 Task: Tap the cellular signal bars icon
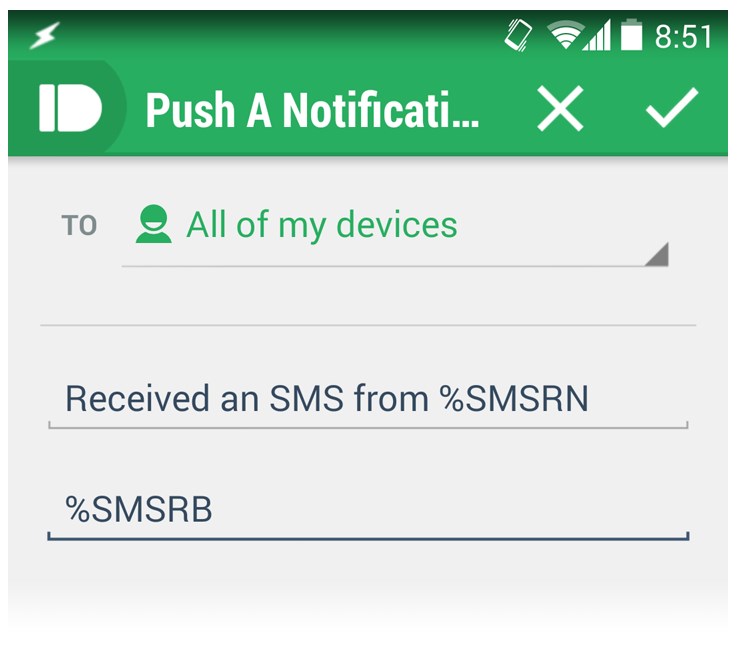[x=597, y=35]
